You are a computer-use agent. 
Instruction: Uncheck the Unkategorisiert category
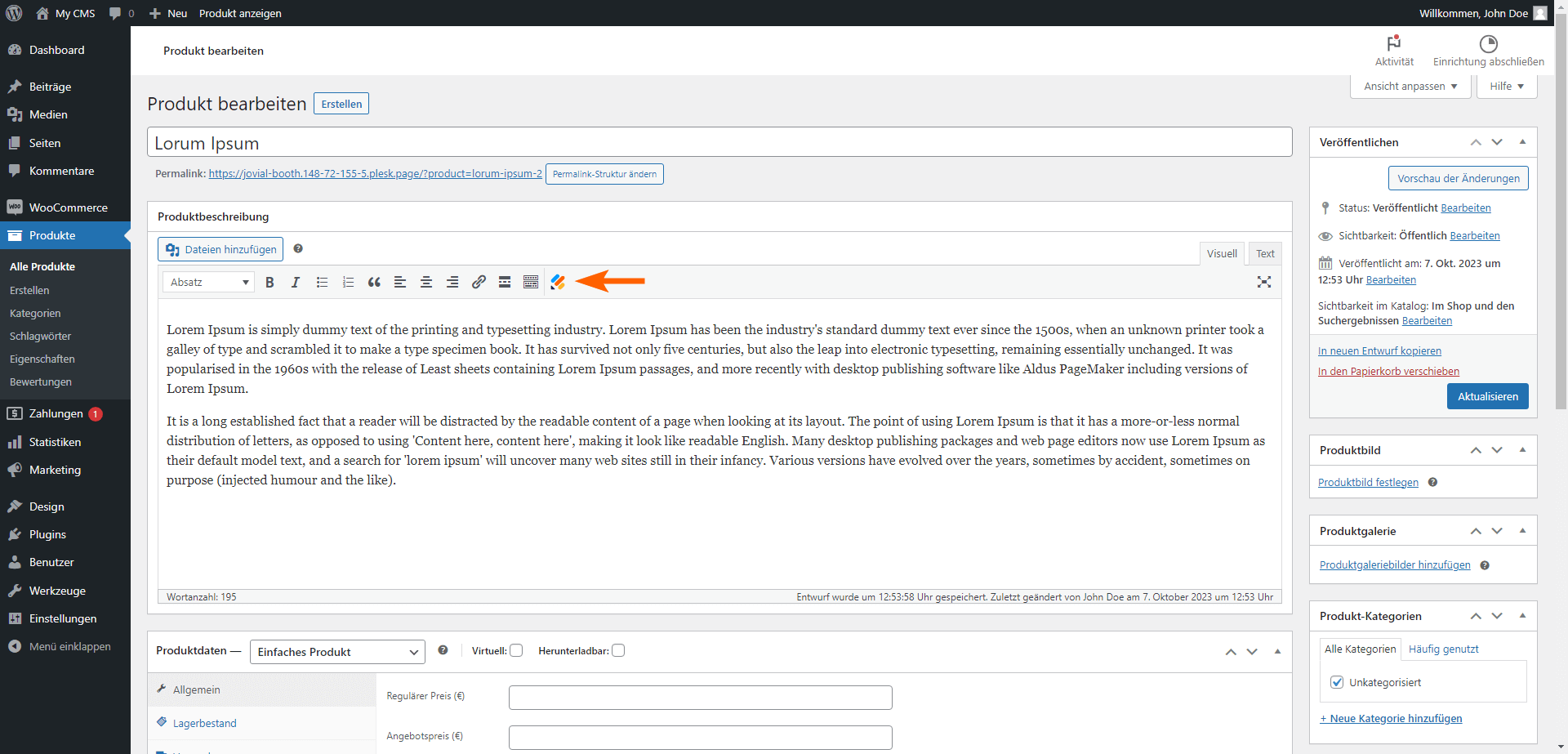[x=1337, y=682]
